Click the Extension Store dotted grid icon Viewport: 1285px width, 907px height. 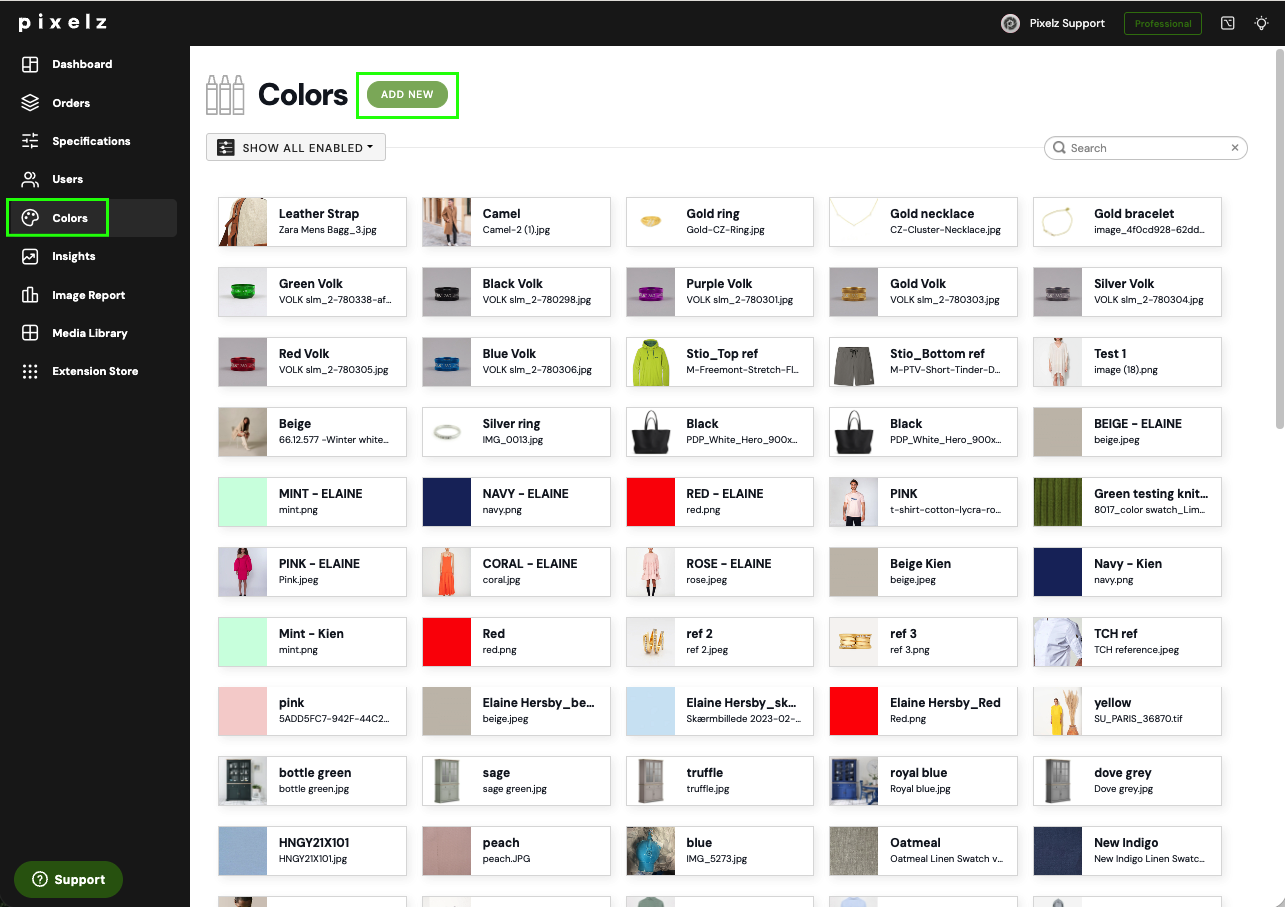[x=30, y=371]
